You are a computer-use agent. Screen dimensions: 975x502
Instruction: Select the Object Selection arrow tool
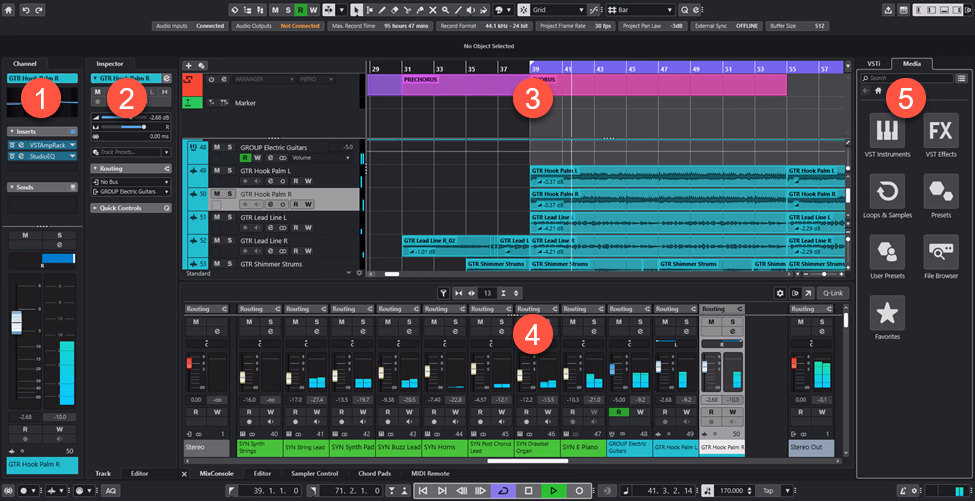[x=356, y=10]
